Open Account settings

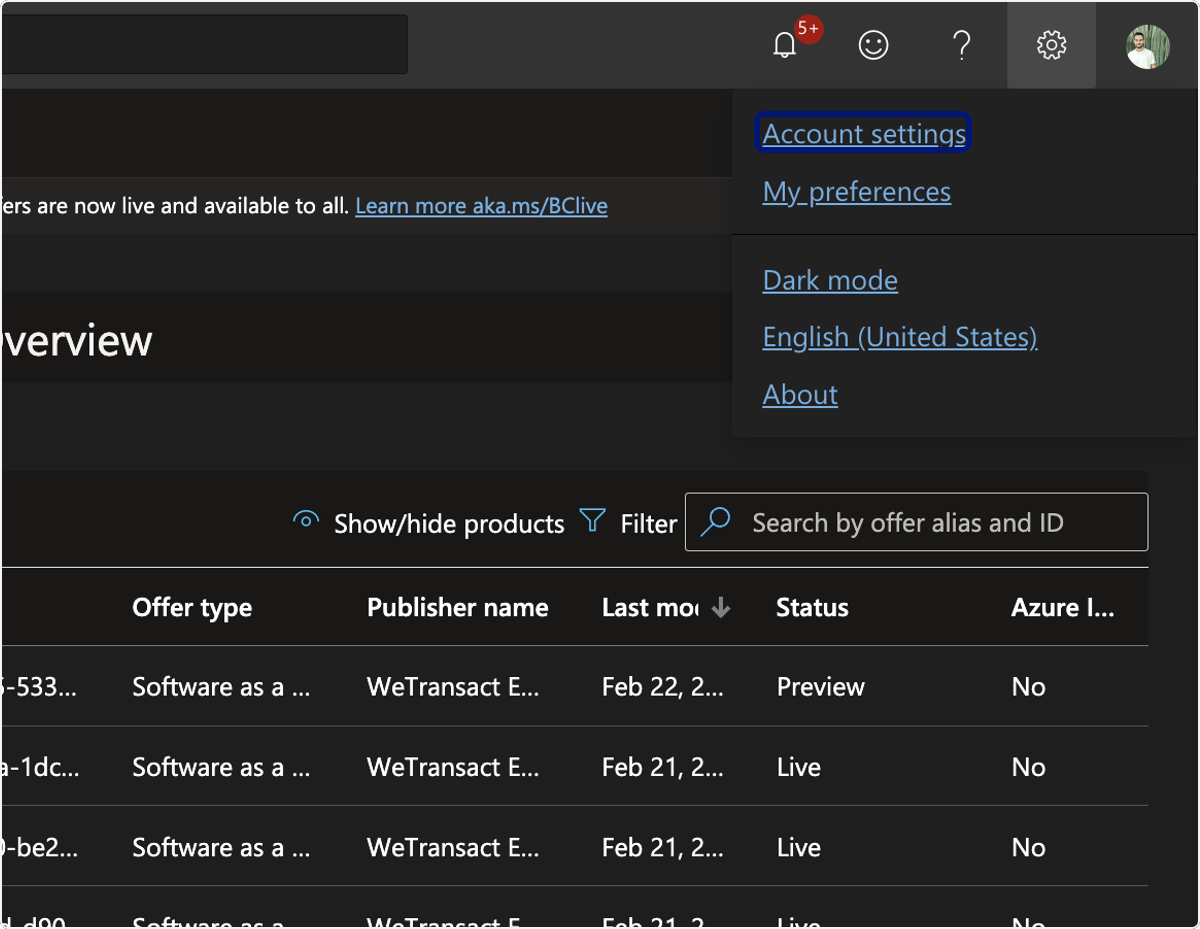point(864,133)
